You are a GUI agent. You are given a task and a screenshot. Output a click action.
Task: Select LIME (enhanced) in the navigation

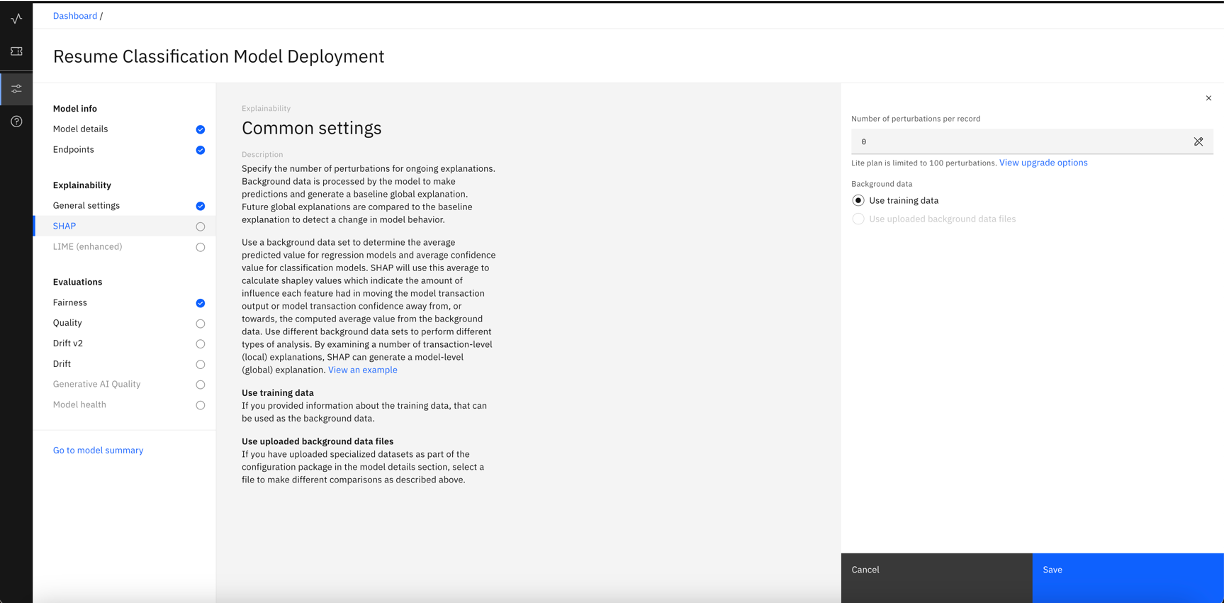click(87, 247)
